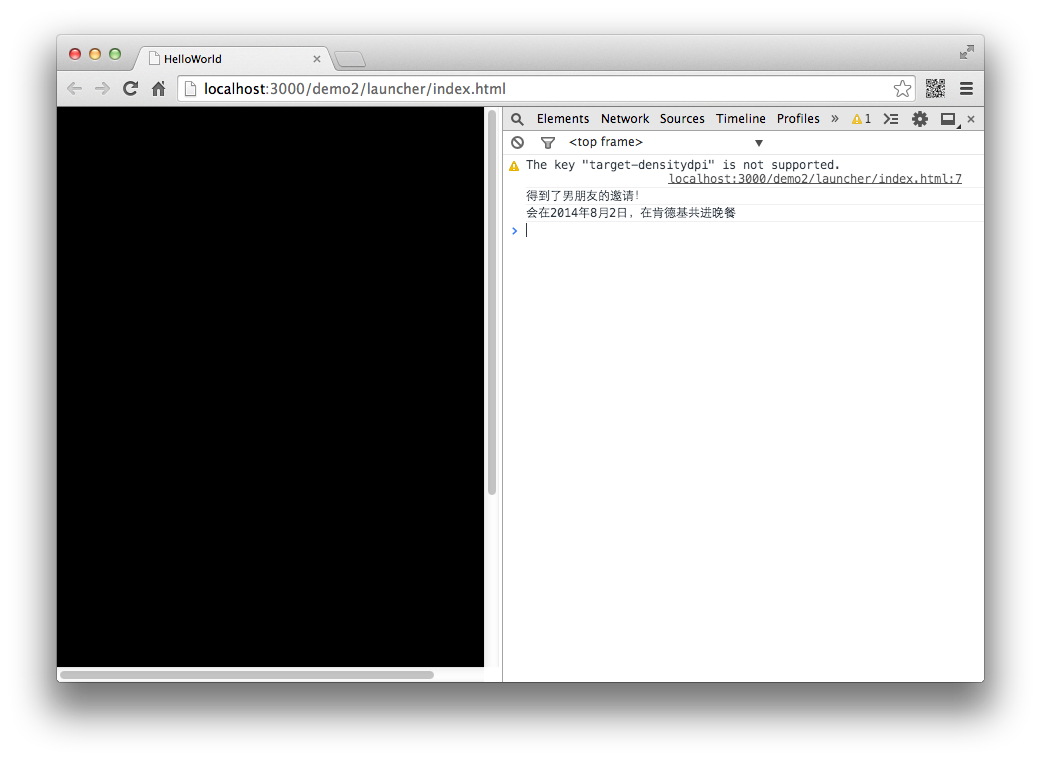The height and width of the screenshot is (761, 1041).
Task: Open DevTools settings gear
Action: point(919,119)
